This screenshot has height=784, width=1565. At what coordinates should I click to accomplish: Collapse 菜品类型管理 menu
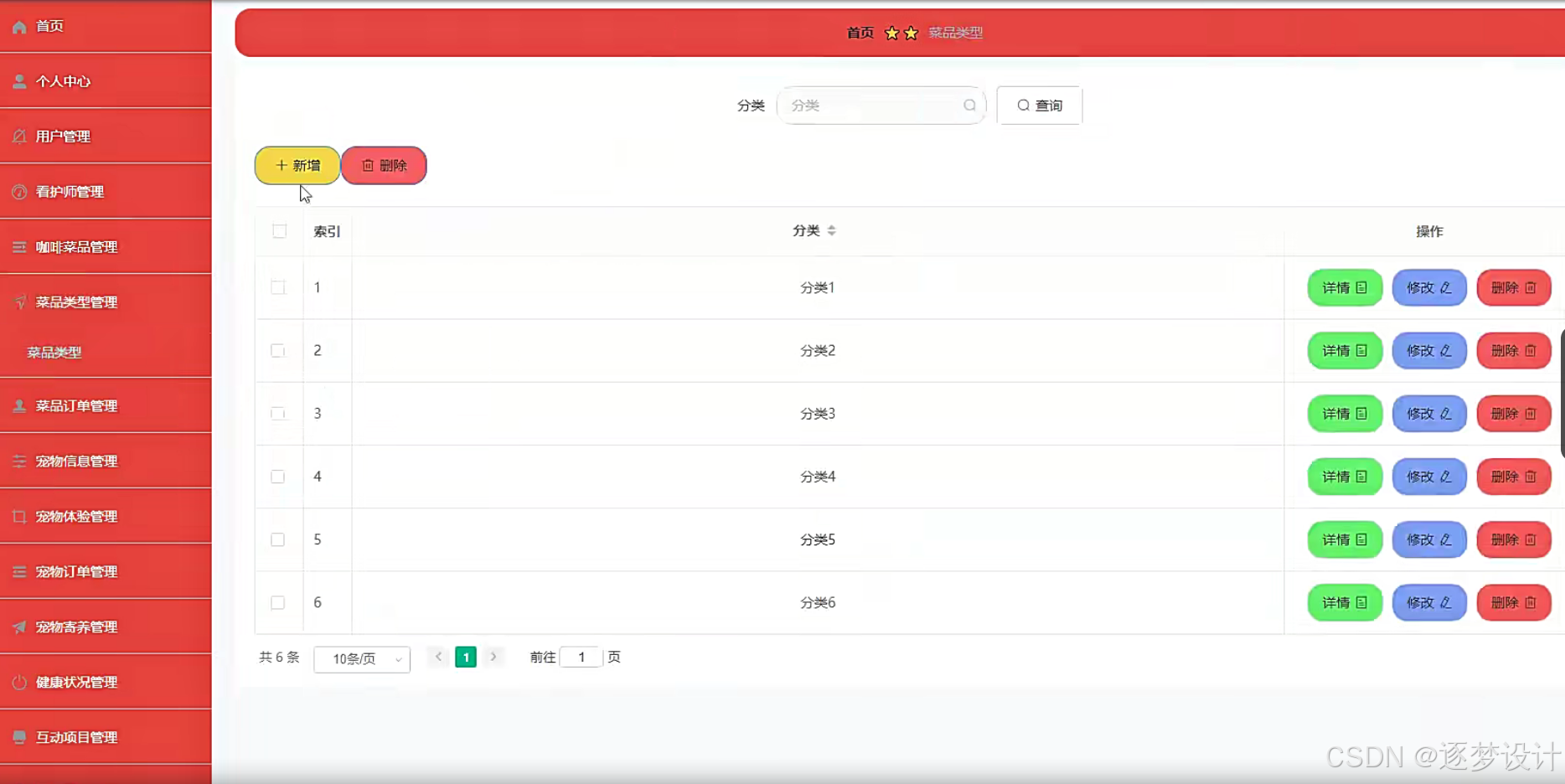click(x=106, y=302)
